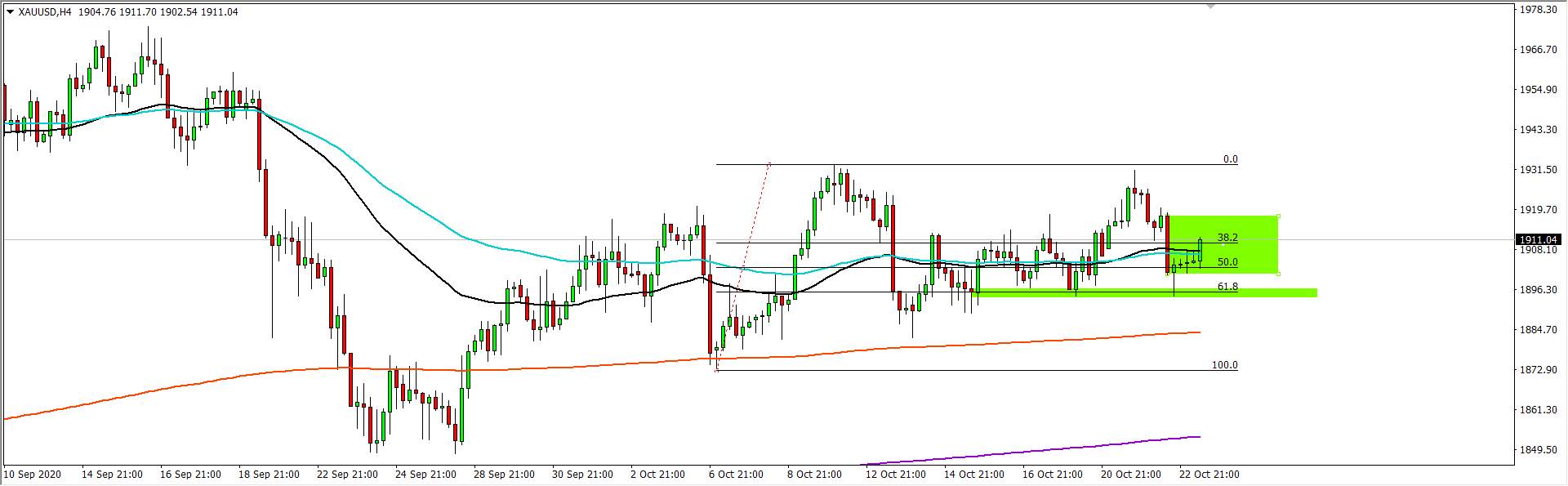This screenshot has height=486, width=1568.
Task: Select the red dashed Fibonacci anchor line
Action: 743,267
